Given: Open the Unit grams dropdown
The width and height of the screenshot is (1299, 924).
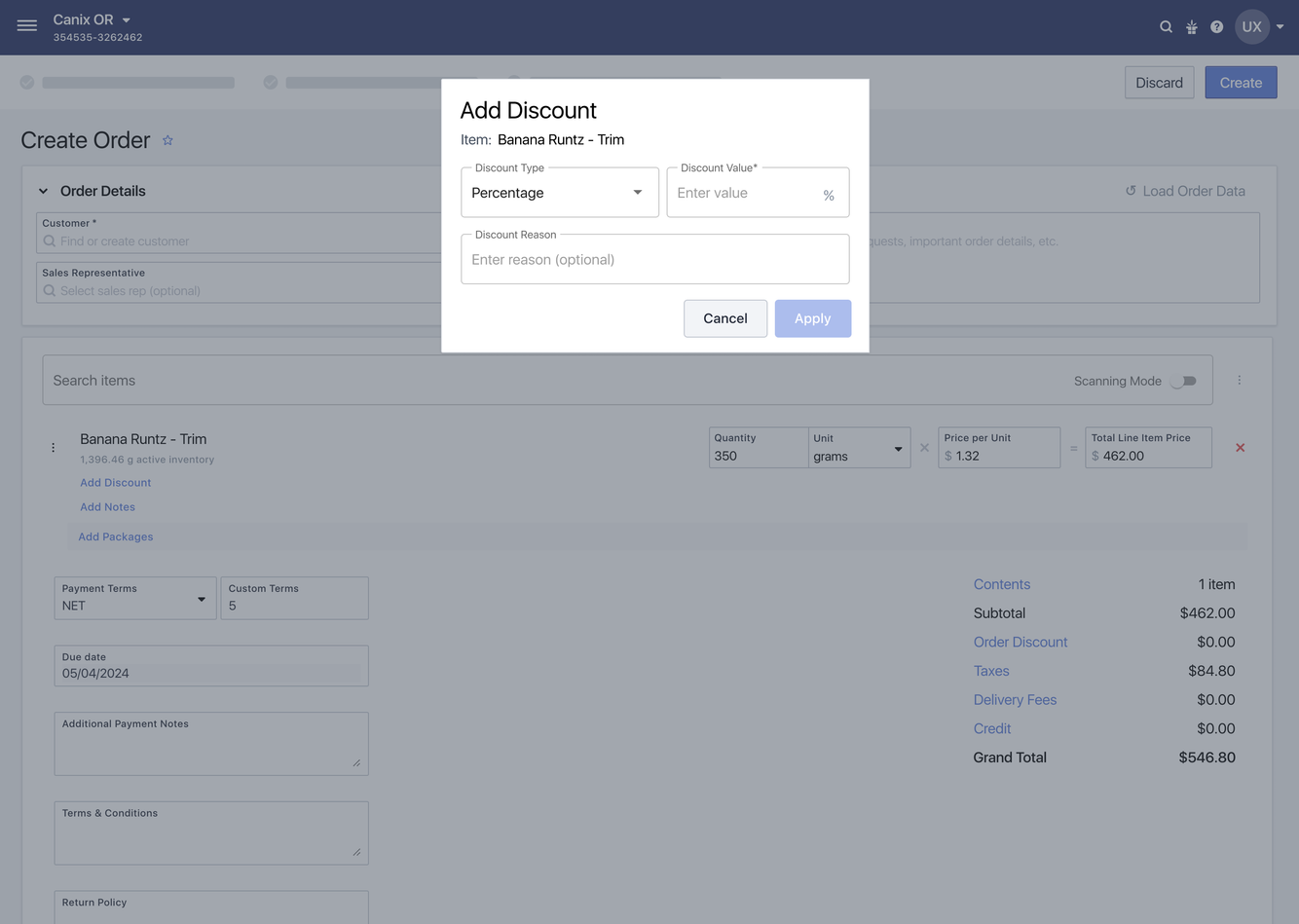Looking at the screenshot, I should 858,449.
